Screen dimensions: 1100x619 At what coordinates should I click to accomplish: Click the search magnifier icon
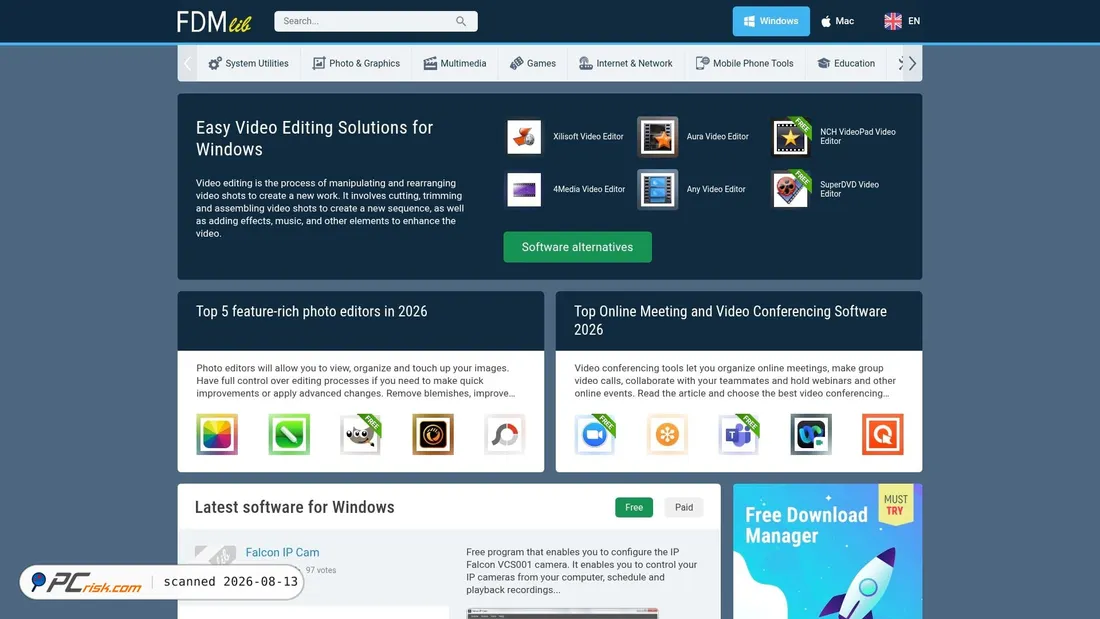pos(461,21)
